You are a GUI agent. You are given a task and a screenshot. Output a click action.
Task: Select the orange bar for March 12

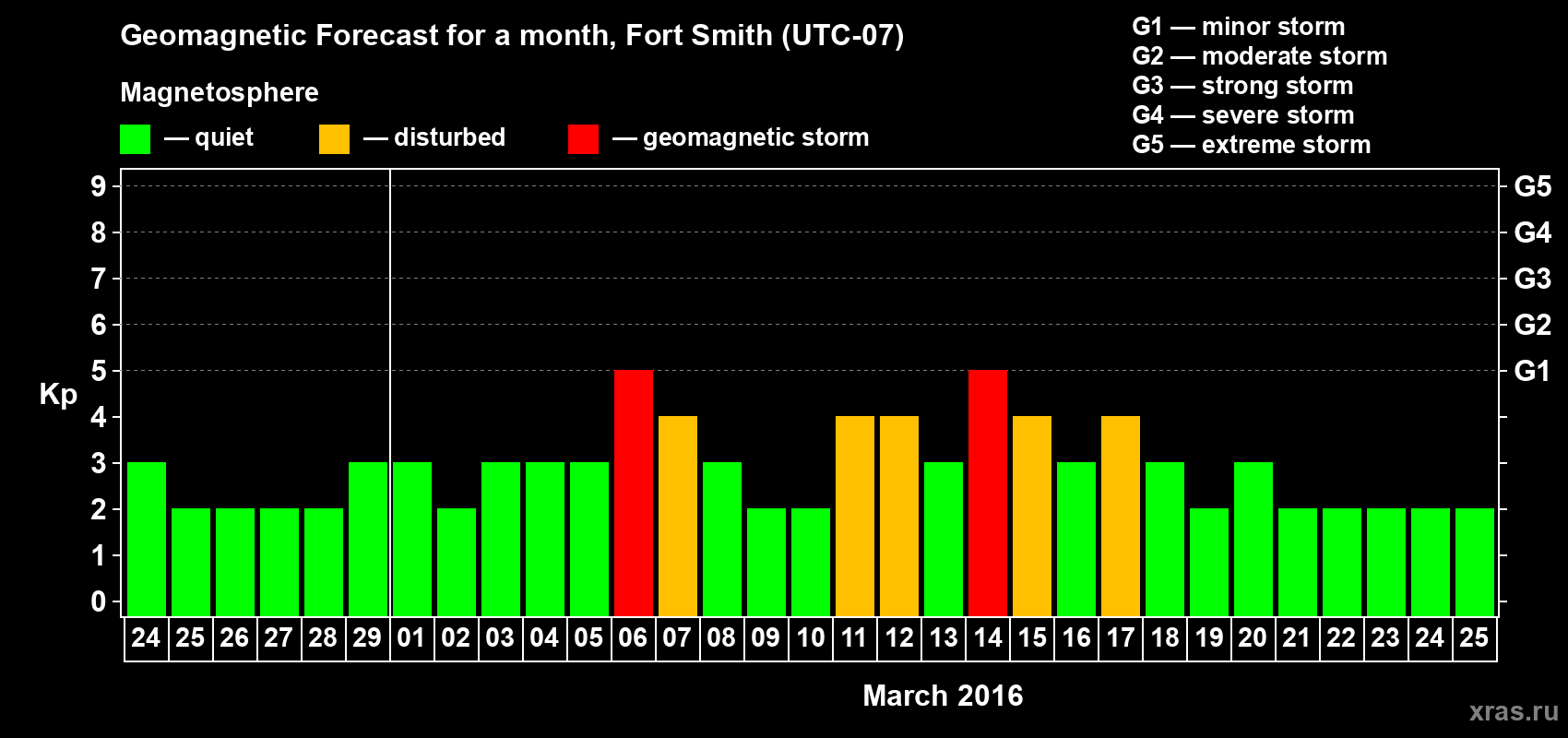[899, 517]
